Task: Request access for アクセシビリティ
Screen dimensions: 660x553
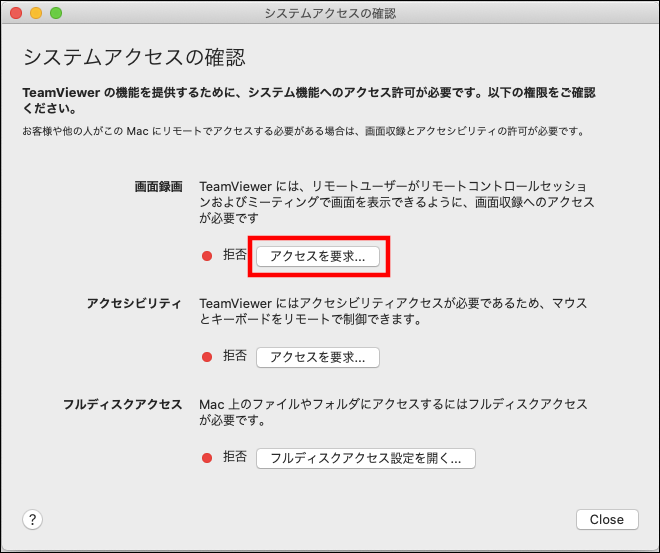Action: (x=318, y=357)
